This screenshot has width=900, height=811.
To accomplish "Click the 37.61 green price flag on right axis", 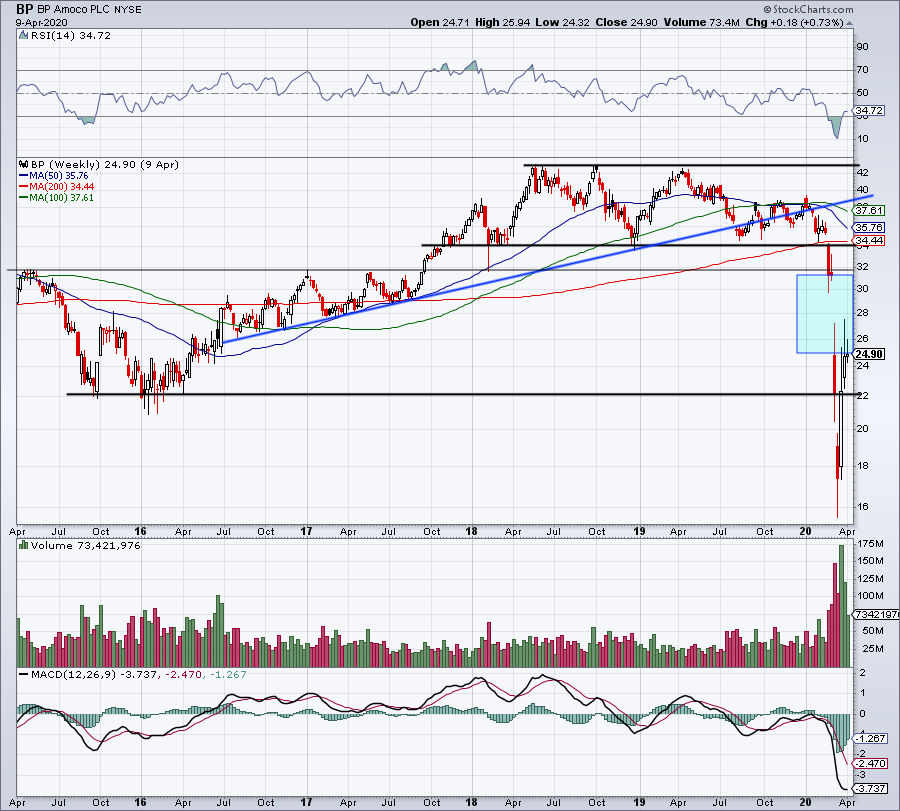I will coord(869,211).
